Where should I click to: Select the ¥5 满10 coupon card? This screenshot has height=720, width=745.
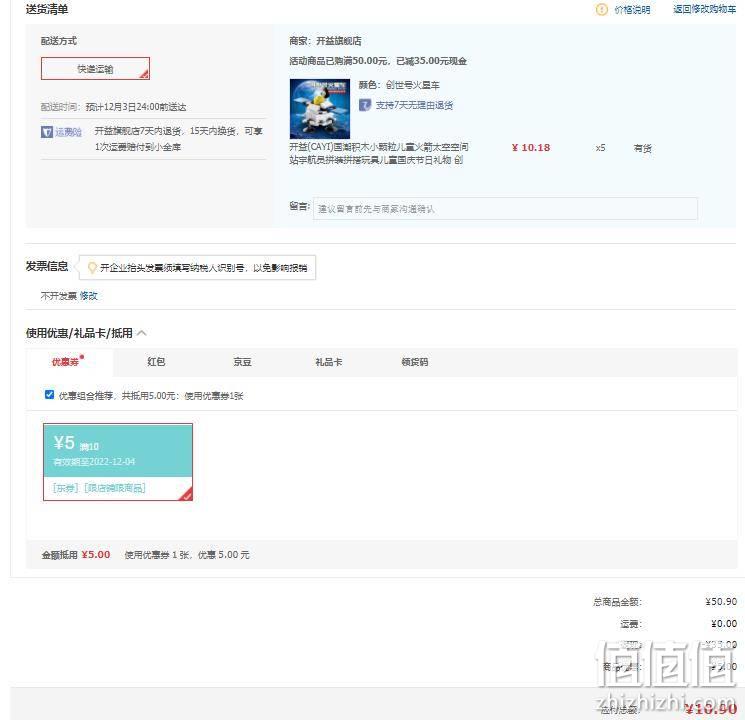click(x=118, y=462)
